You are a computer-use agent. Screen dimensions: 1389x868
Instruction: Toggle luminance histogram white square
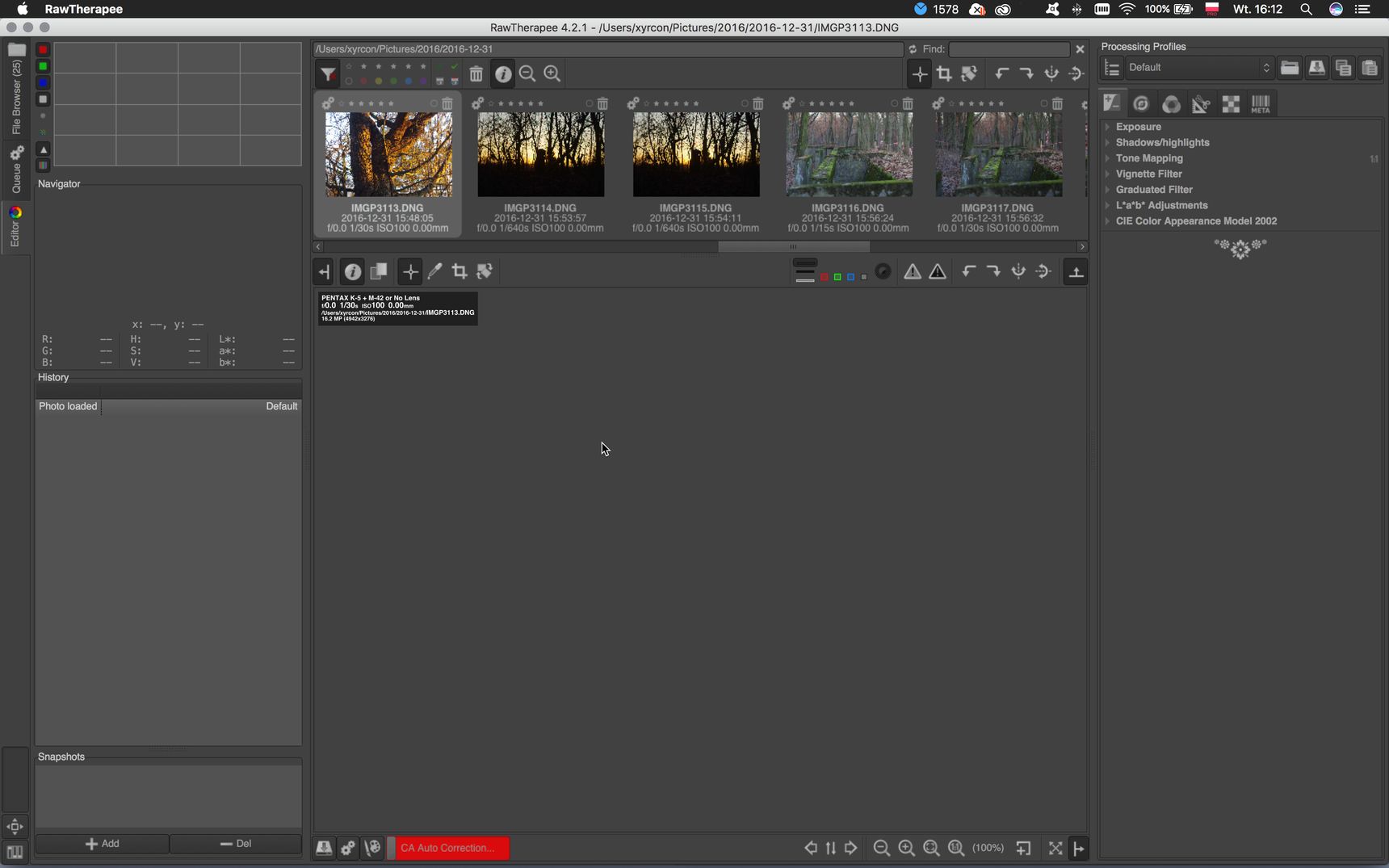pos(44,99)
